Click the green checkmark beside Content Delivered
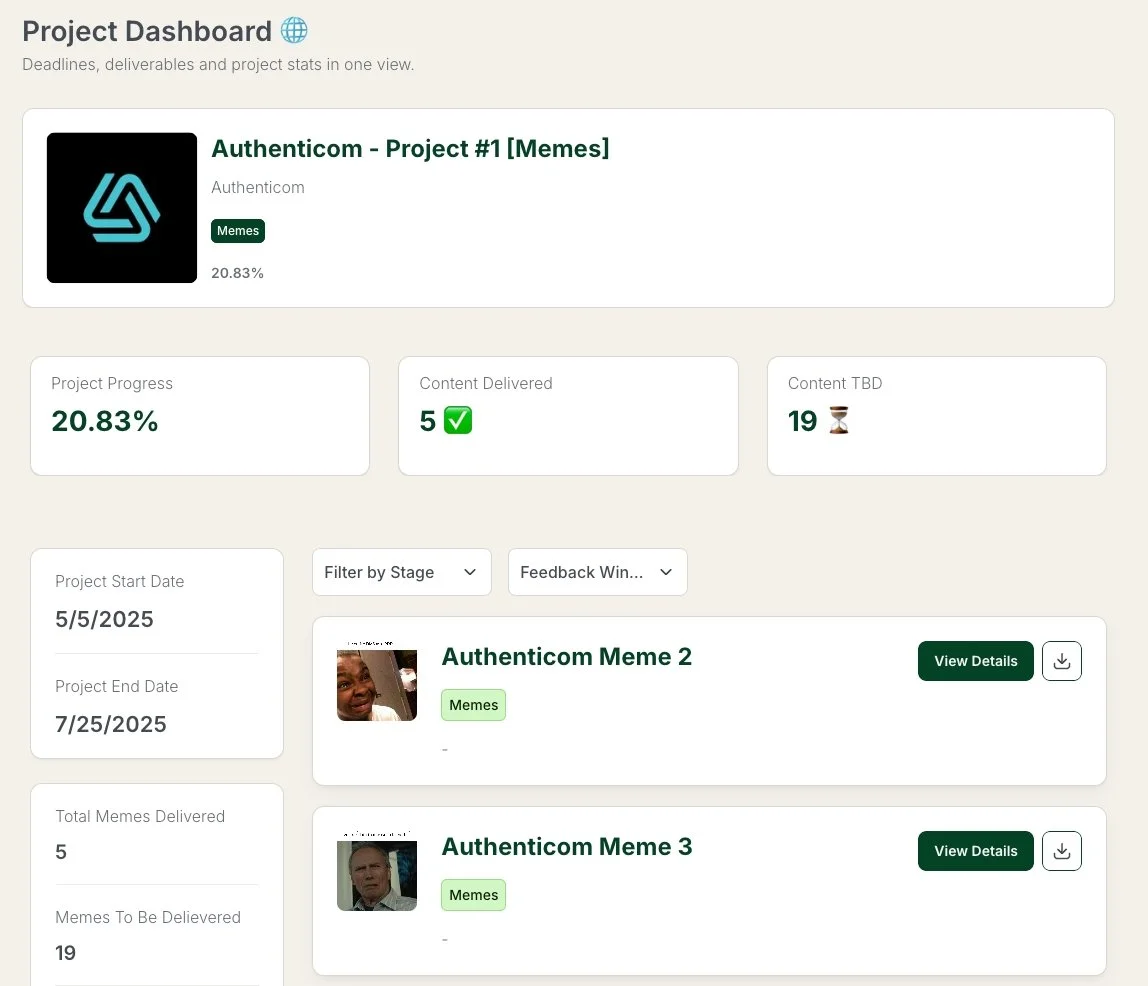 pos(458,421)
